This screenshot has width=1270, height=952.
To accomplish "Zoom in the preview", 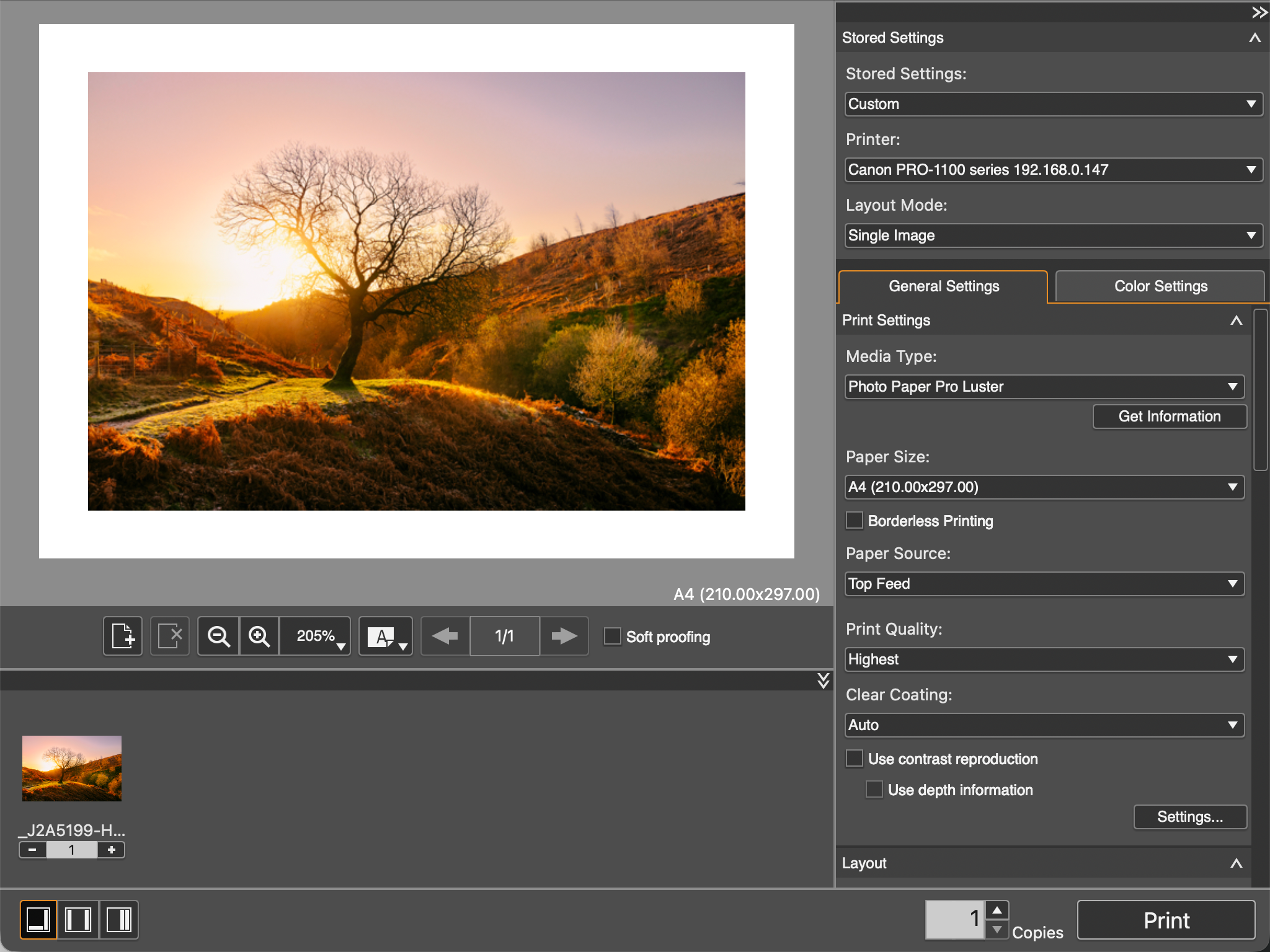I will [x=259, y=636].
